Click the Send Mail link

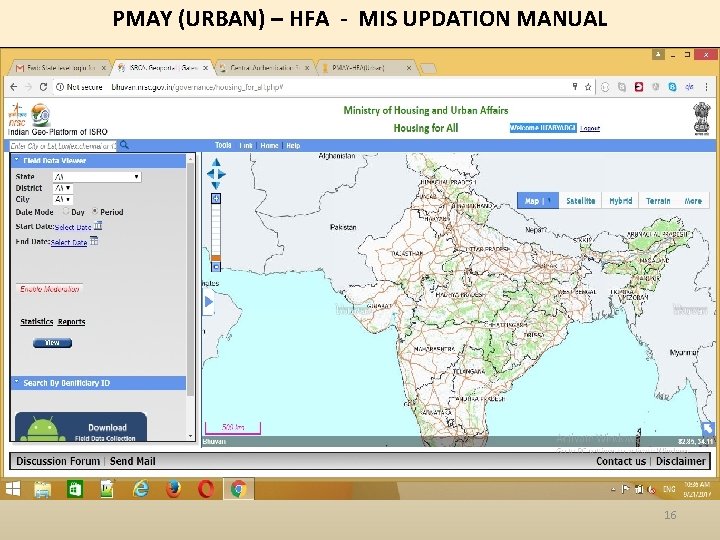tap(133, 461)
